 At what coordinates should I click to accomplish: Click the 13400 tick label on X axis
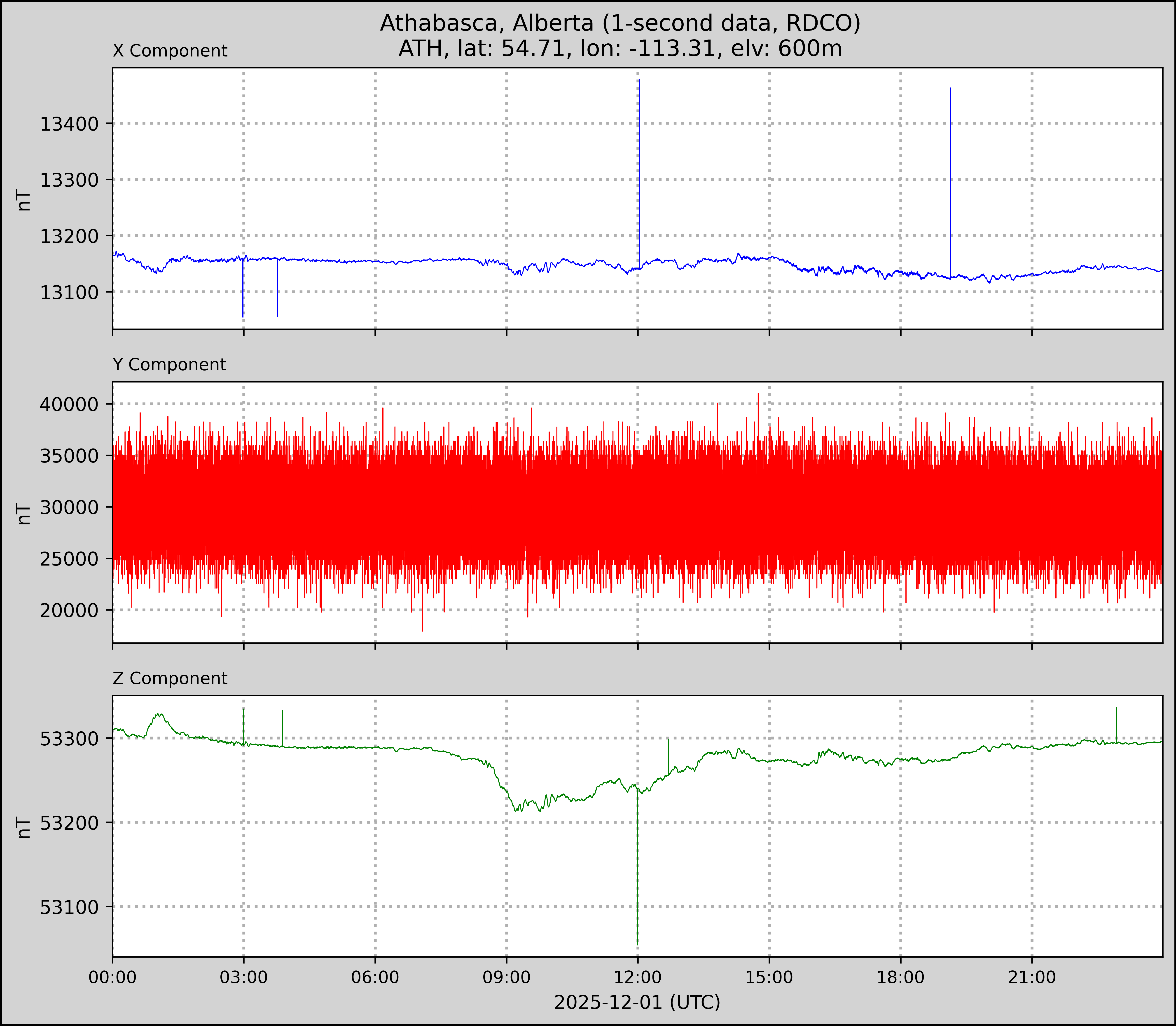pyautogui.click(x=69, y=124)
